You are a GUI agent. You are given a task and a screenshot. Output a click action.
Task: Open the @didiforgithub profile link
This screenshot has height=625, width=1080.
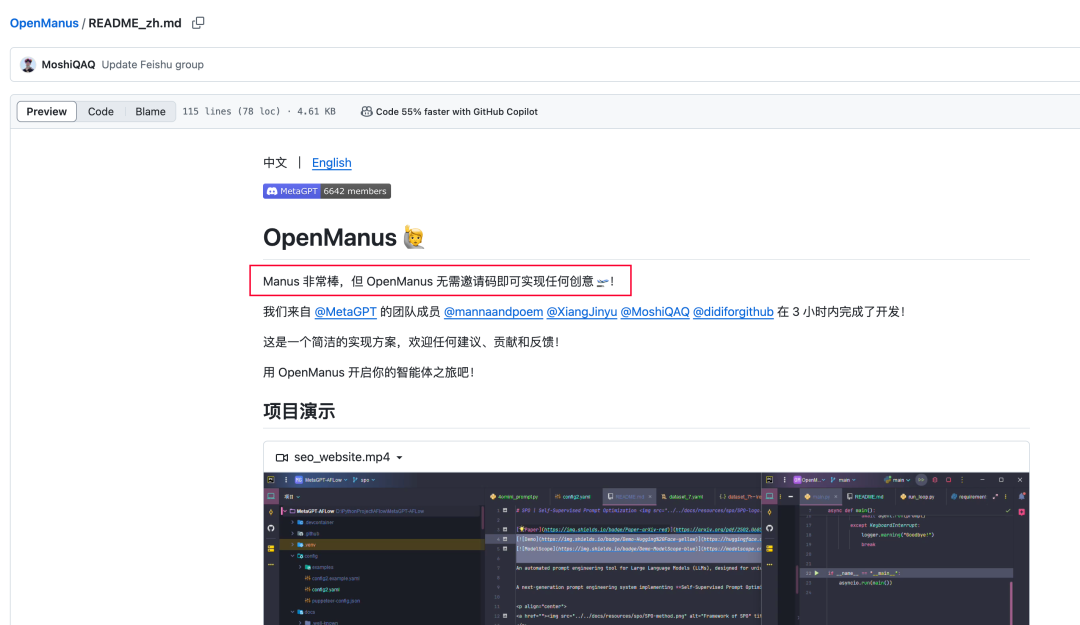click(x=733, y=311)
